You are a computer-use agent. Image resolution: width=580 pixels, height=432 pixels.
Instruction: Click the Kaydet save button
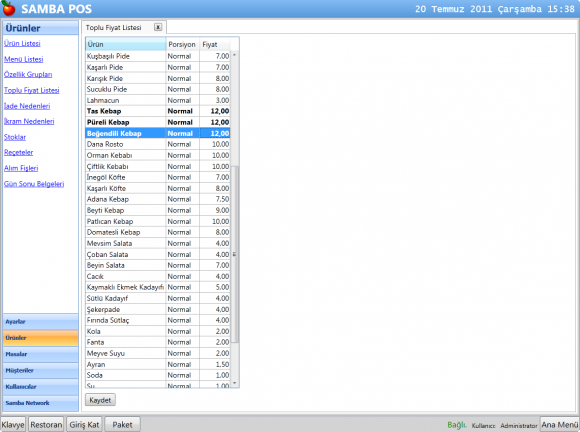tap(100, 400)
